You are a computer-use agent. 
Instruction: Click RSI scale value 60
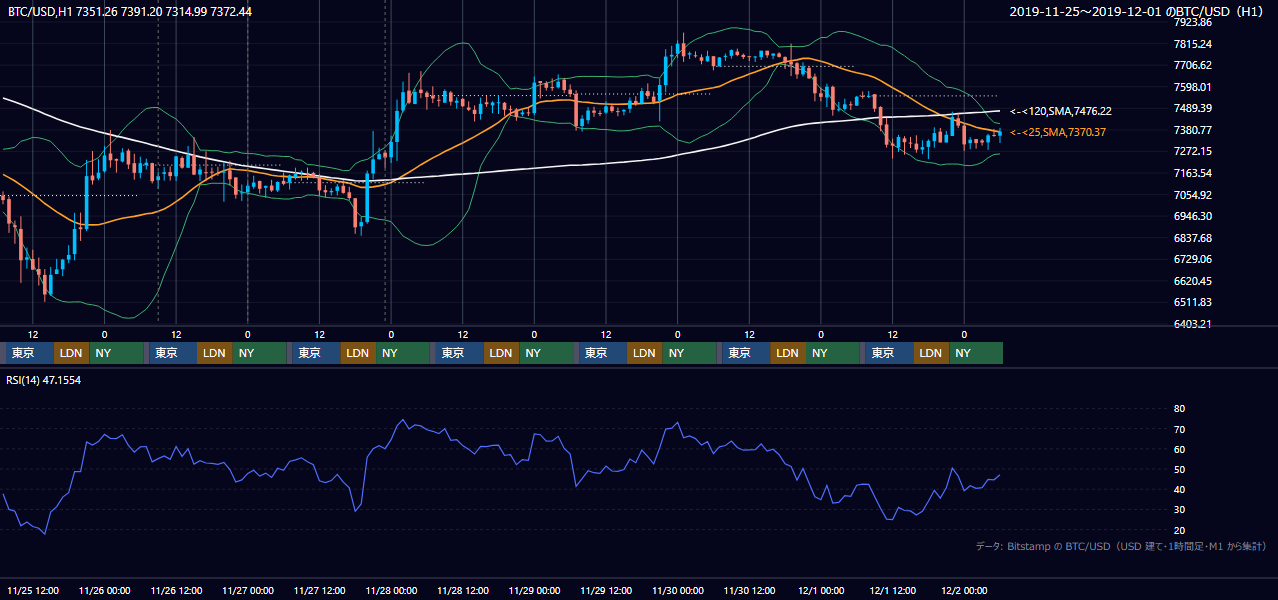pos(1179,449)
